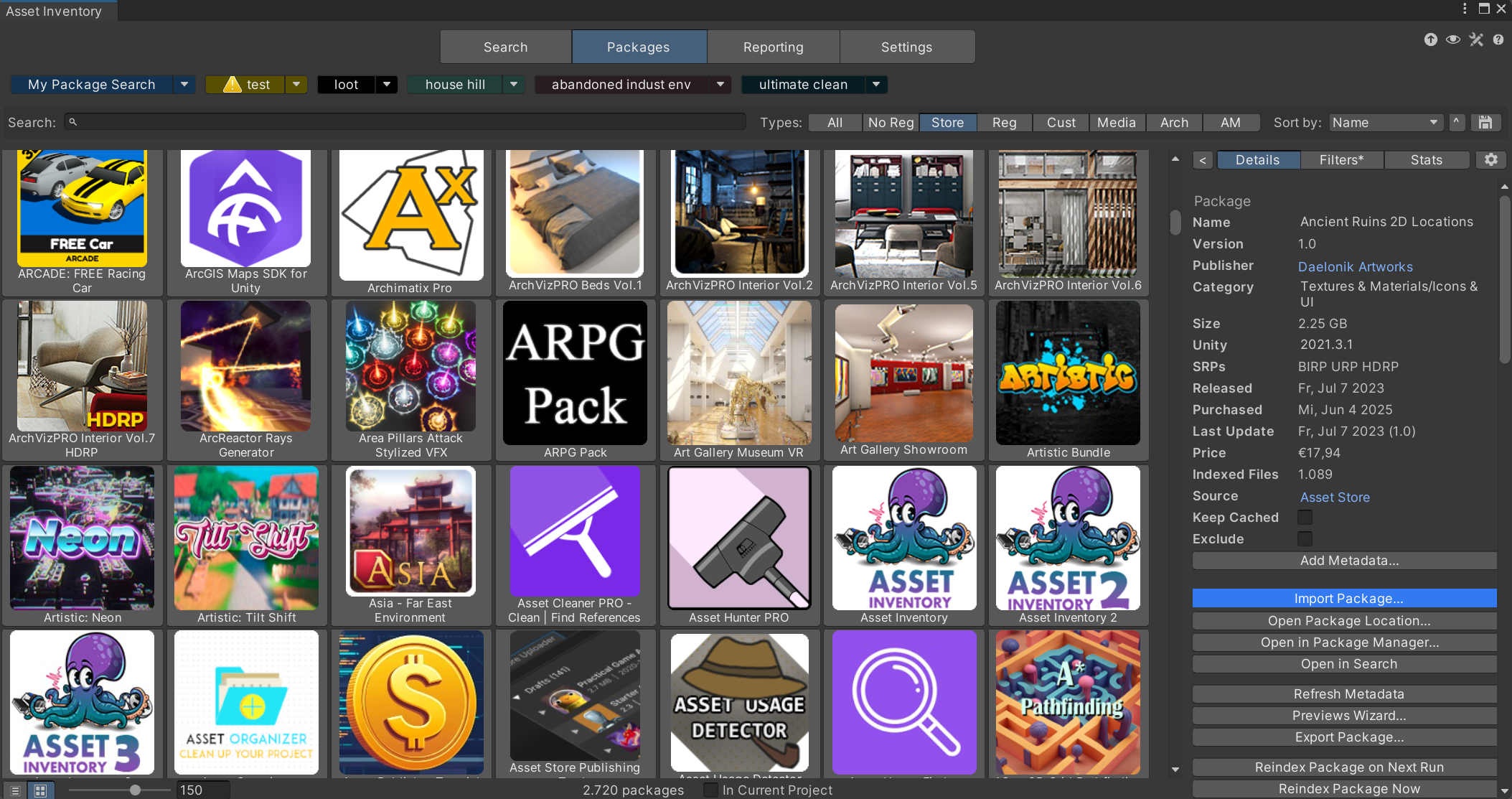Select the ArcGIS Maps SDK package
The height and width of the screenshot is (799, 1512).
[x=246, y=223]
